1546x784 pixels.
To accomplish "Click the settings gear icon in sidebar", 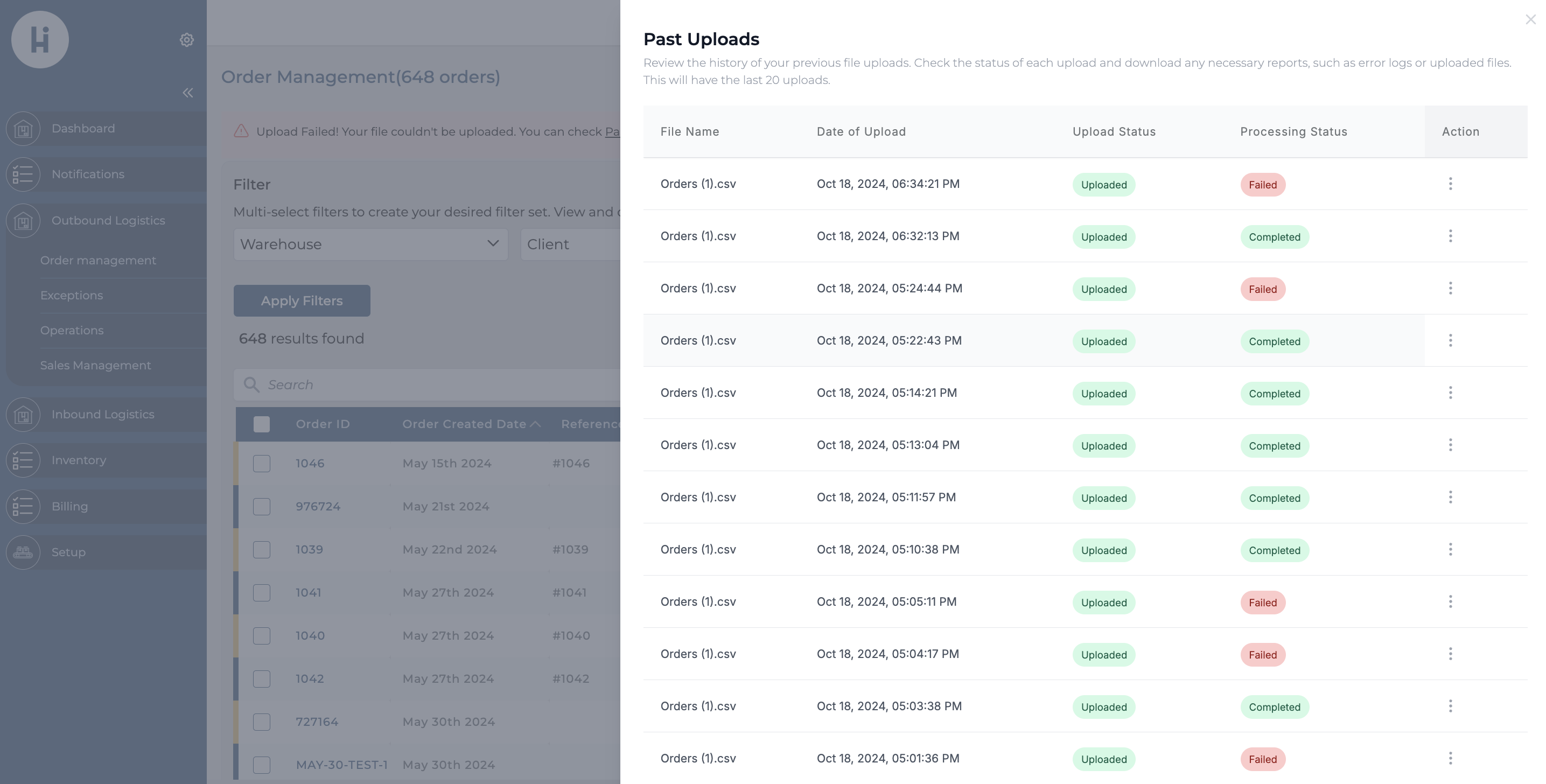I will [187, 40].
